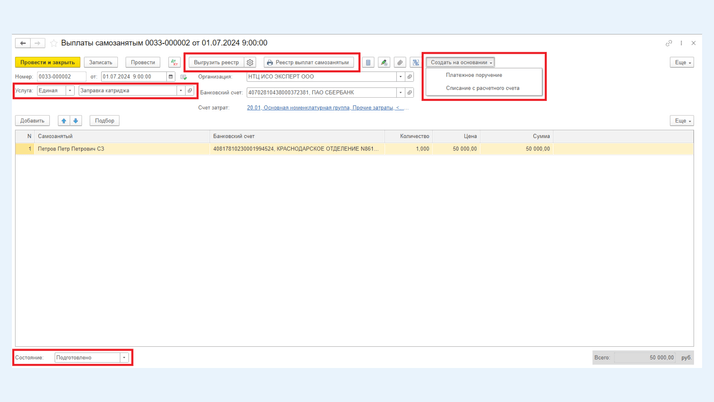The image size is (714, 402).
Task: Select the Петров Петр Петрович table row
Action: (120, 149)
